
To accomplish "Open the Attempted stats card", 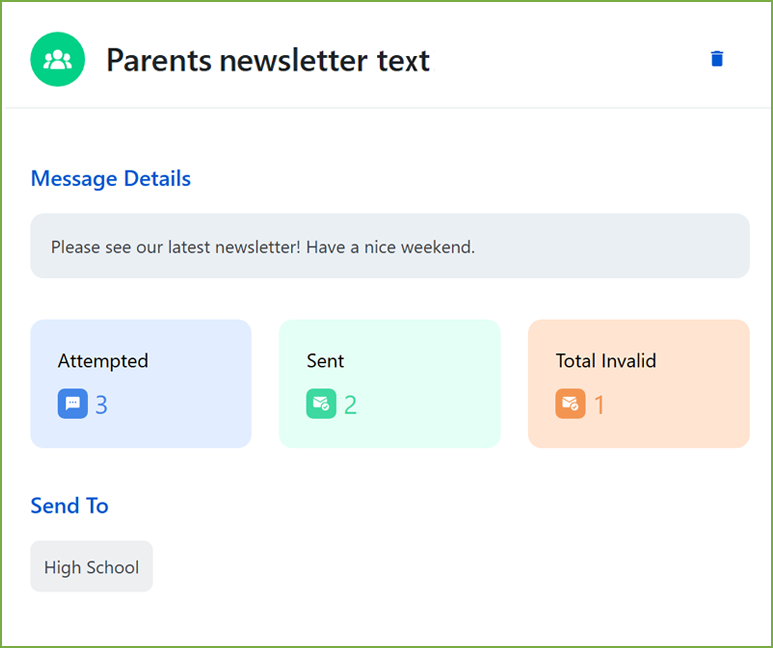I will click(x=141, y=384).
